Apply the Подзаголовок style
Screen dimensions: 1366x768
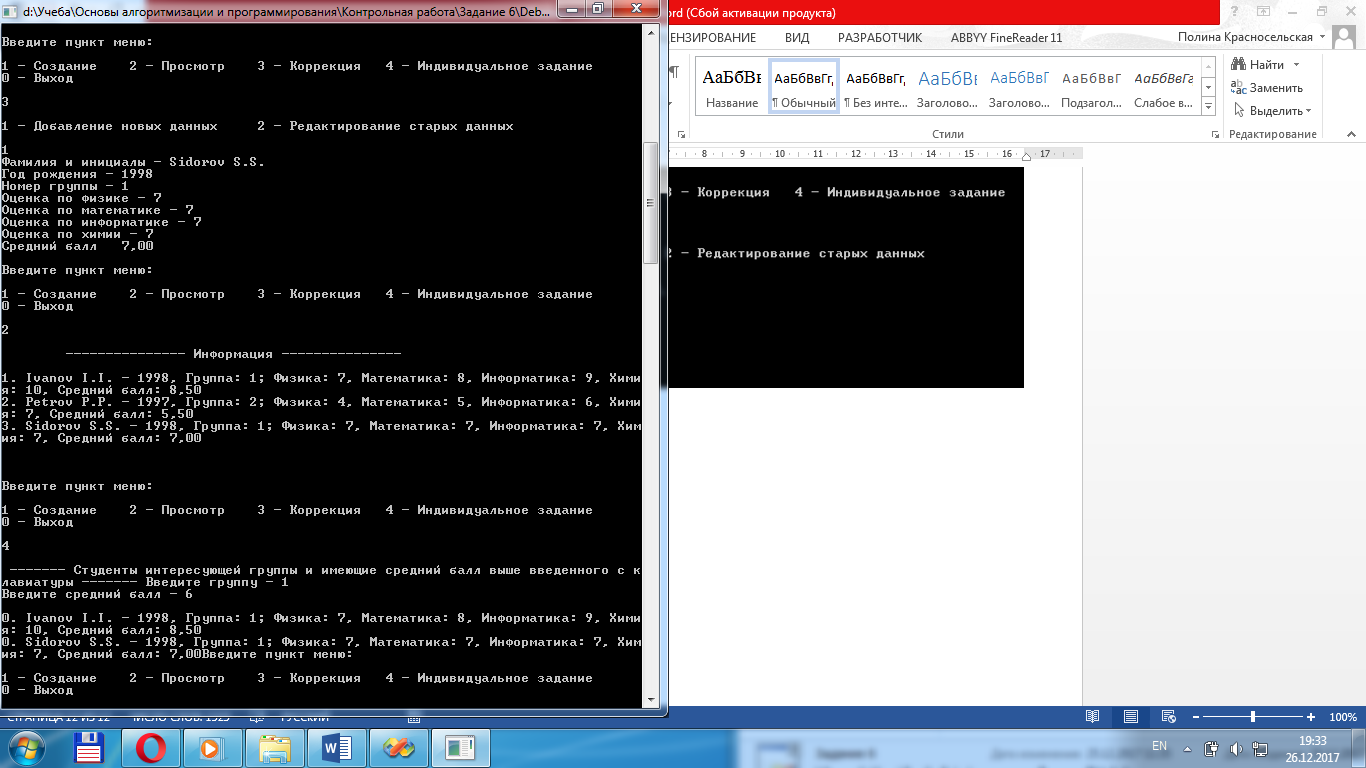(x=1092, y=87)
